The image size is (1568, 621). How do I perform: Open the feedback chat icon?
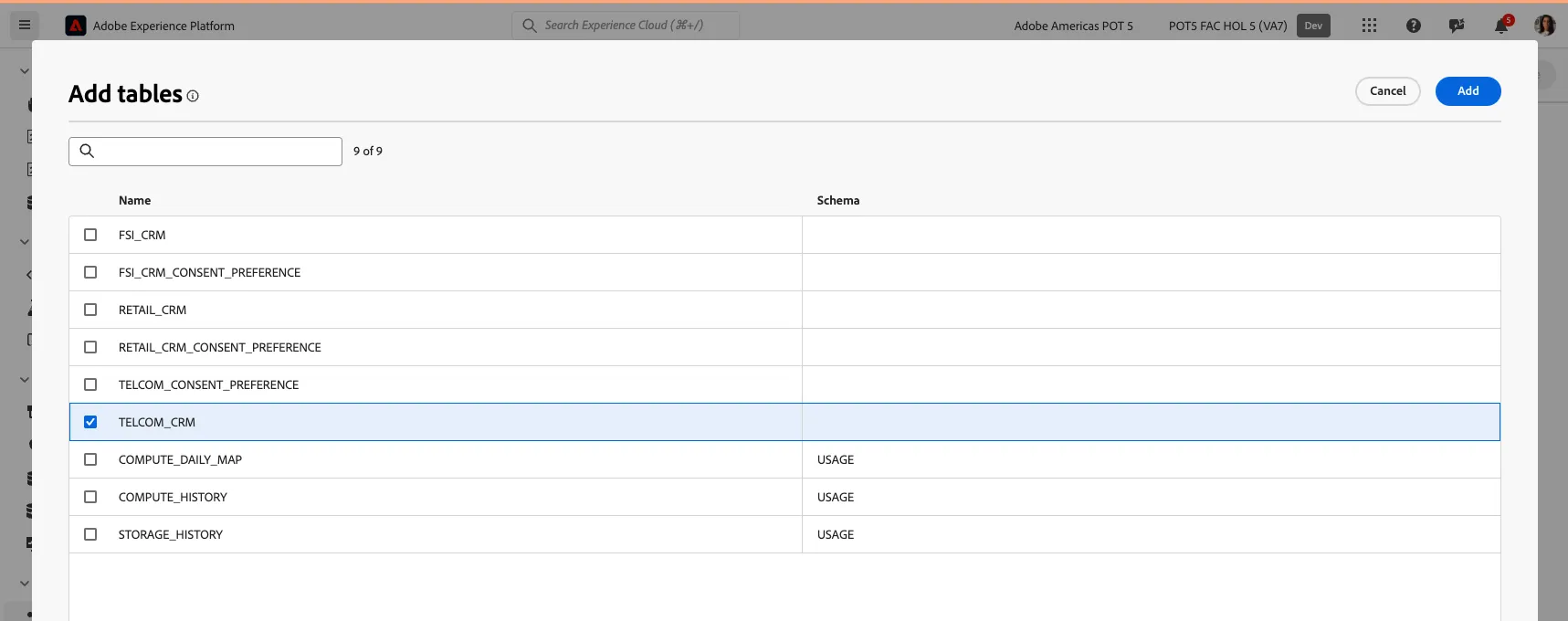click(1457, 26)
